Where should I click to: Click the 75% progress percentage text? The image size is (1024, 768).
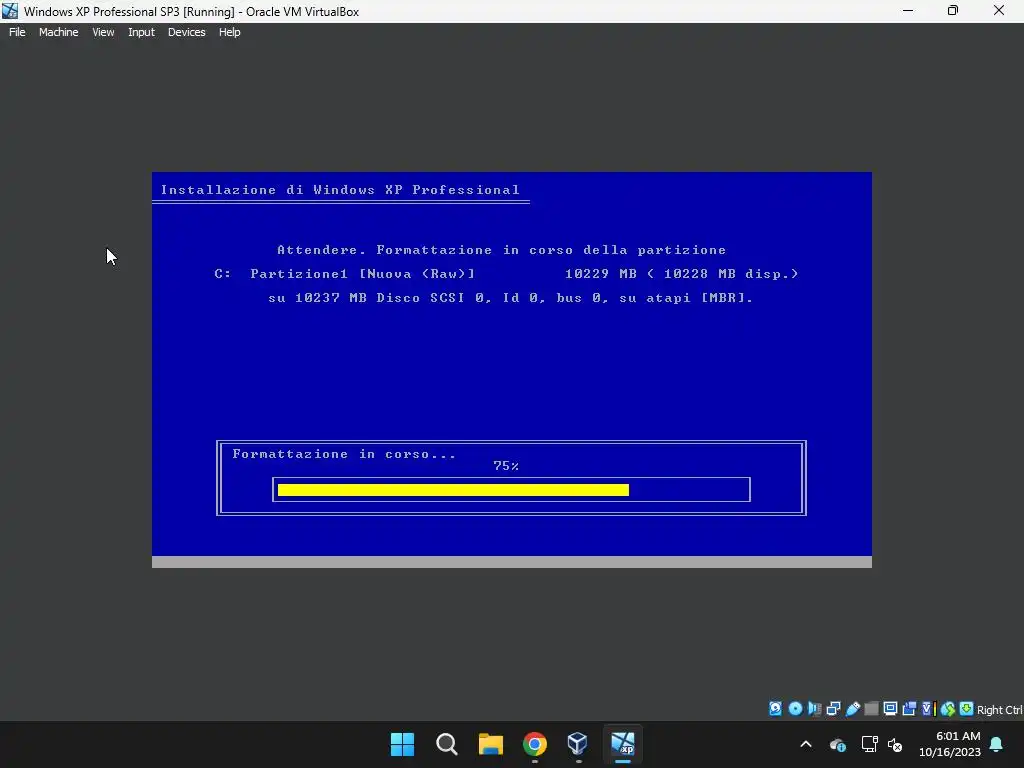[506, 466]
